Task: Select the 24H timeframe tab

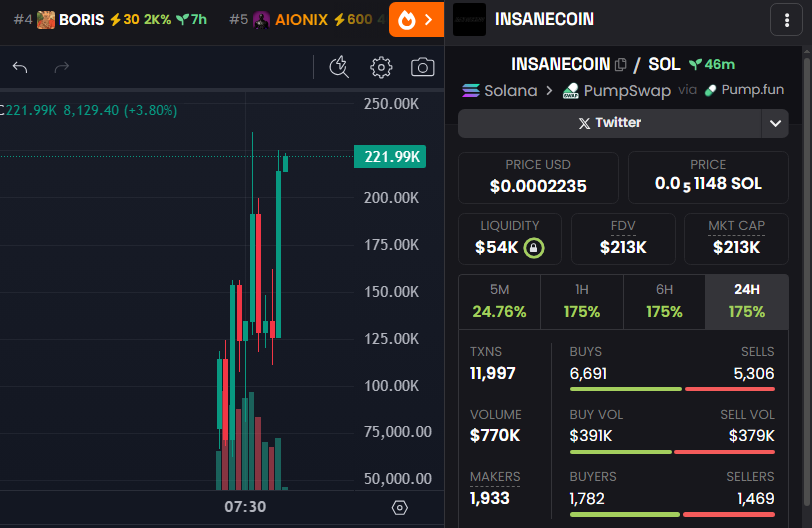Action: (747, 302)
